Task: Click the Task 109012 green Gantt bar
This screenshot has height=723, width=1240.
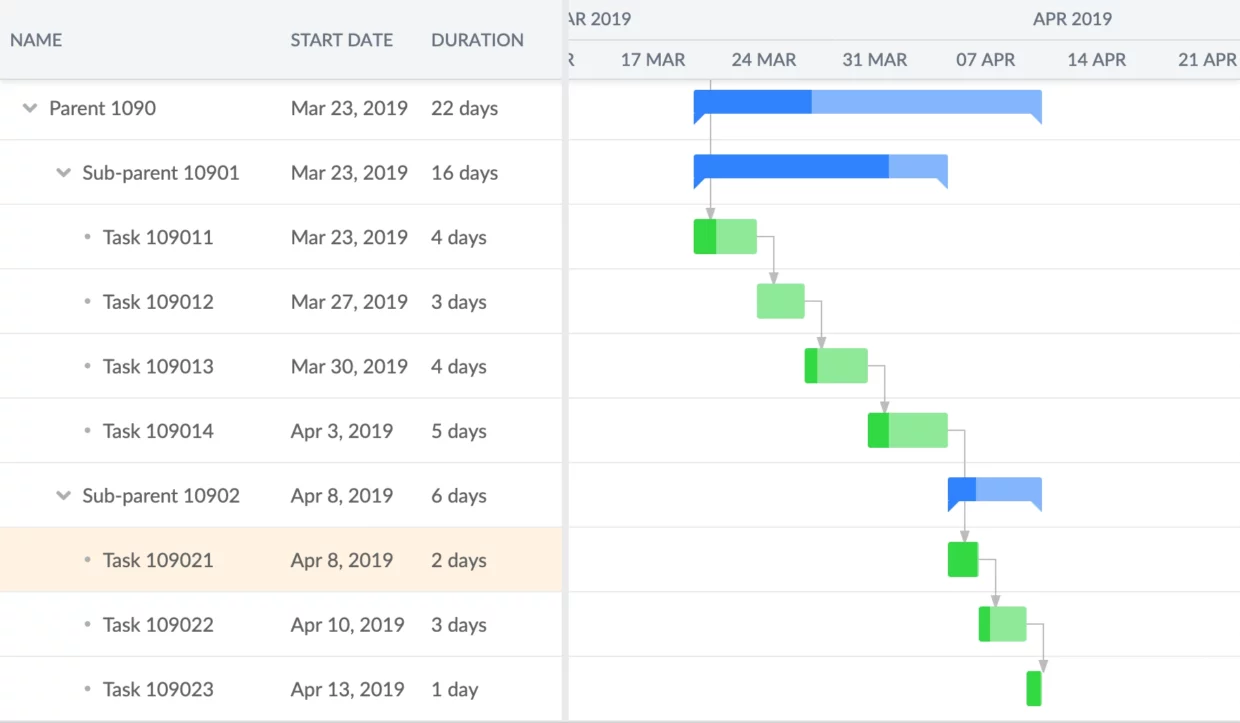Action: 781,301
